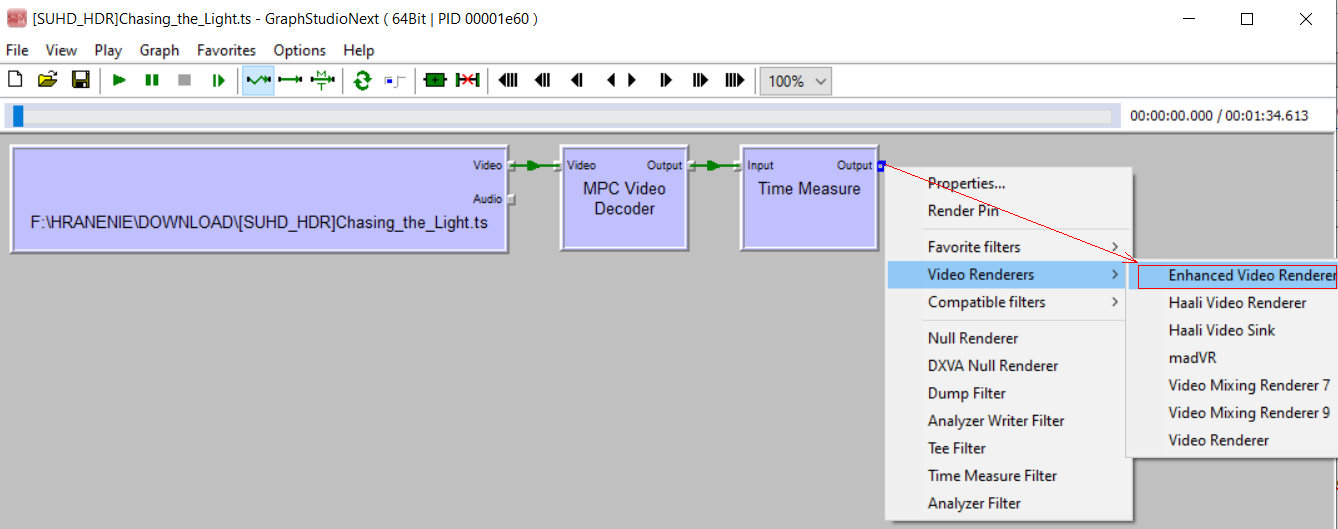Select Haali Video Sink in submenu

1233,330
